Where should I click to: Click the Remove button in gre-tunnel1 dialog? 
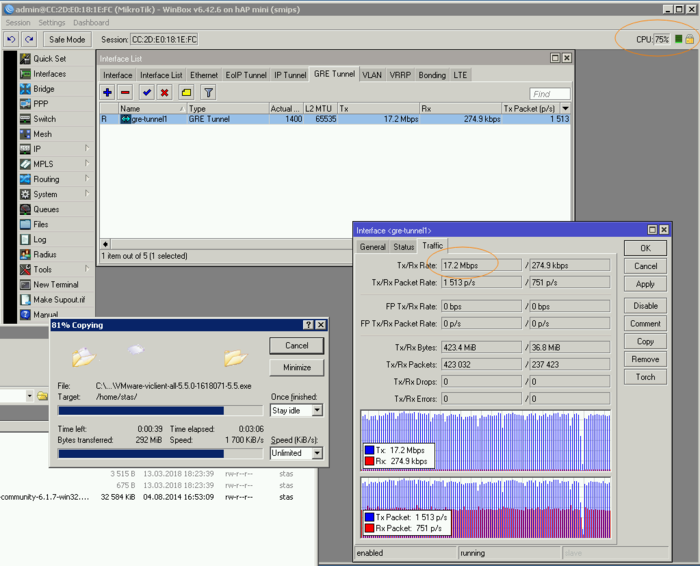click(x=646, y=359)
